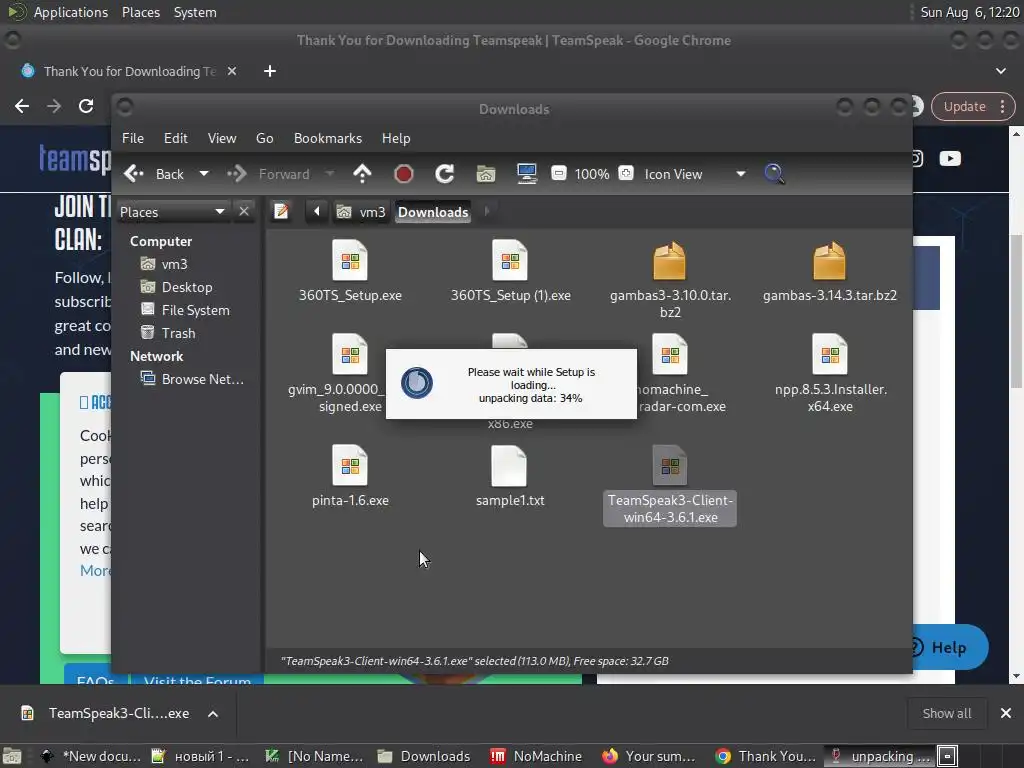
Task: Zoom in with the plus icon
Action: coord(626,173)
